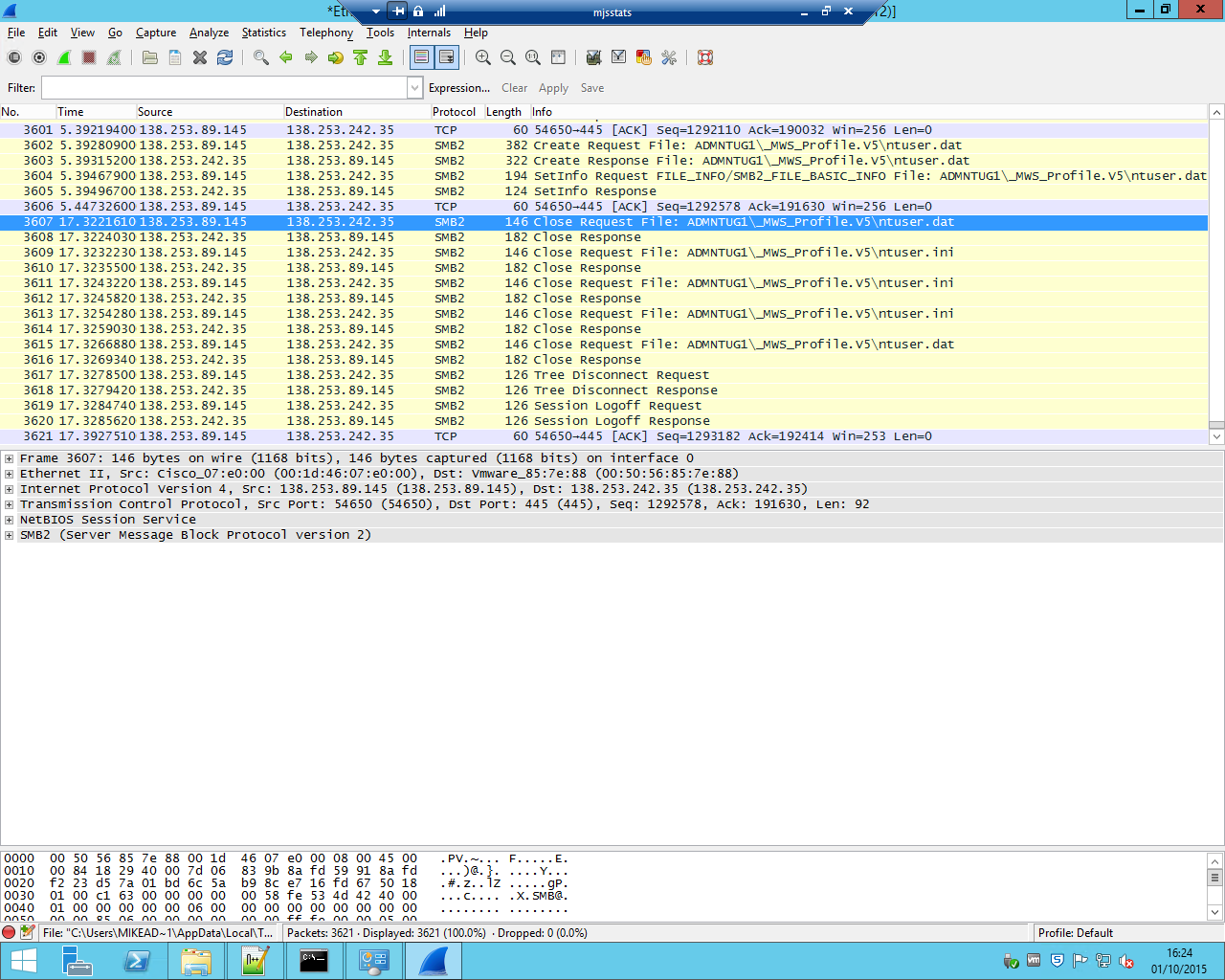The width and height of the screenshot is (1225, 980).
Task: Open preferences wrench icon
Action: (x=669, y=57)
